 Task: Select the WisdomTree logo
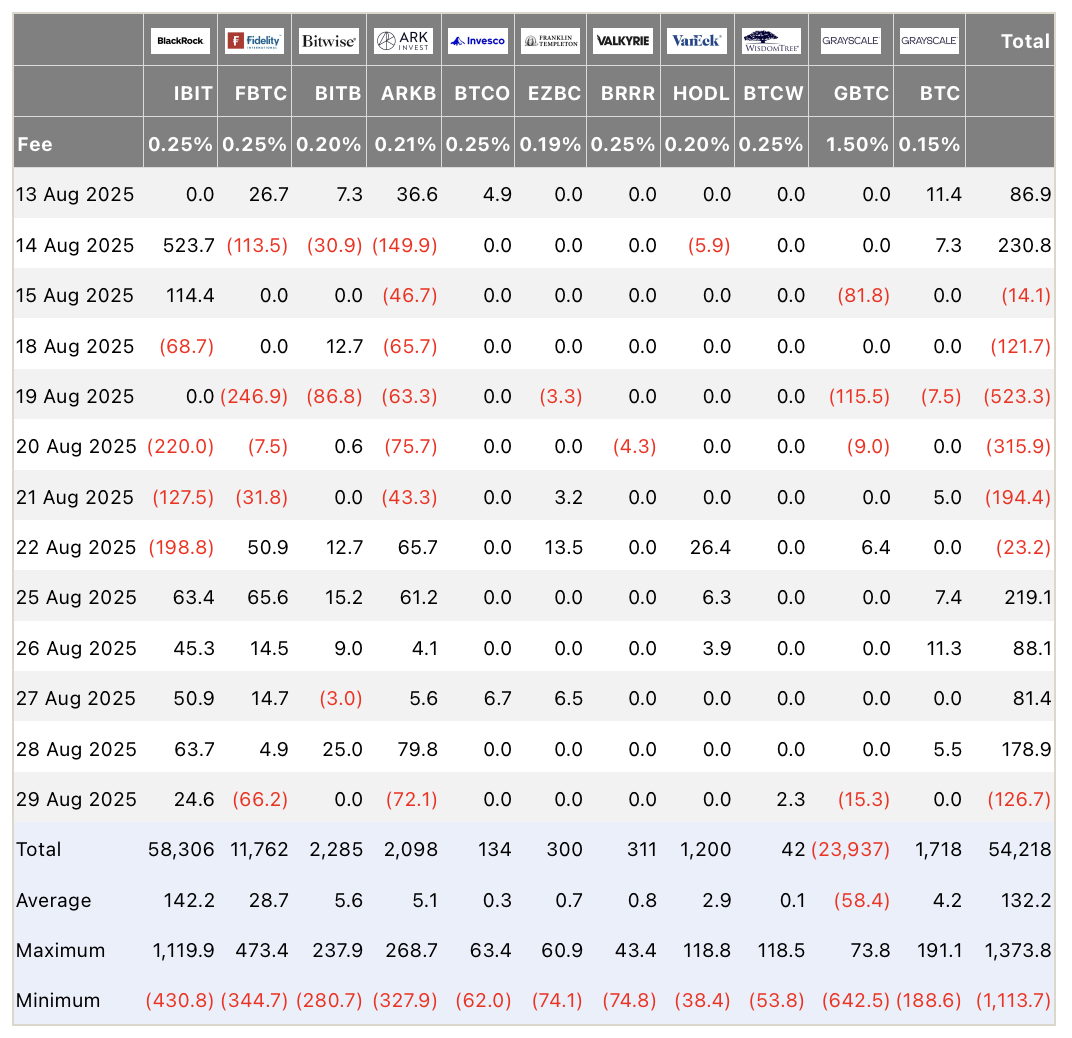(x=772, y=41)
